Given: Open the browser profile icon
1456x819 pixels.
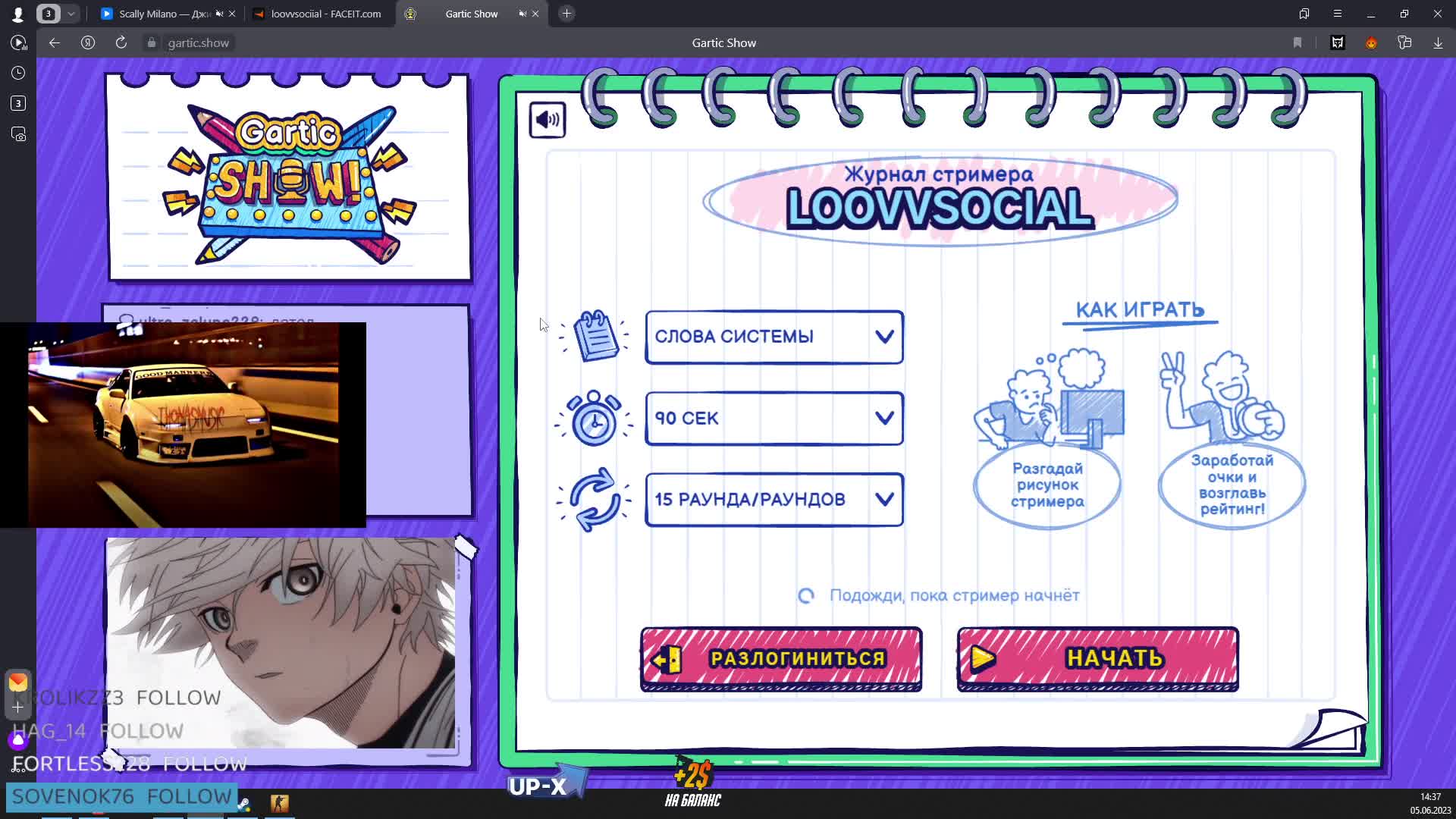Looking at the screenshot, I should [x=17, y=14].
